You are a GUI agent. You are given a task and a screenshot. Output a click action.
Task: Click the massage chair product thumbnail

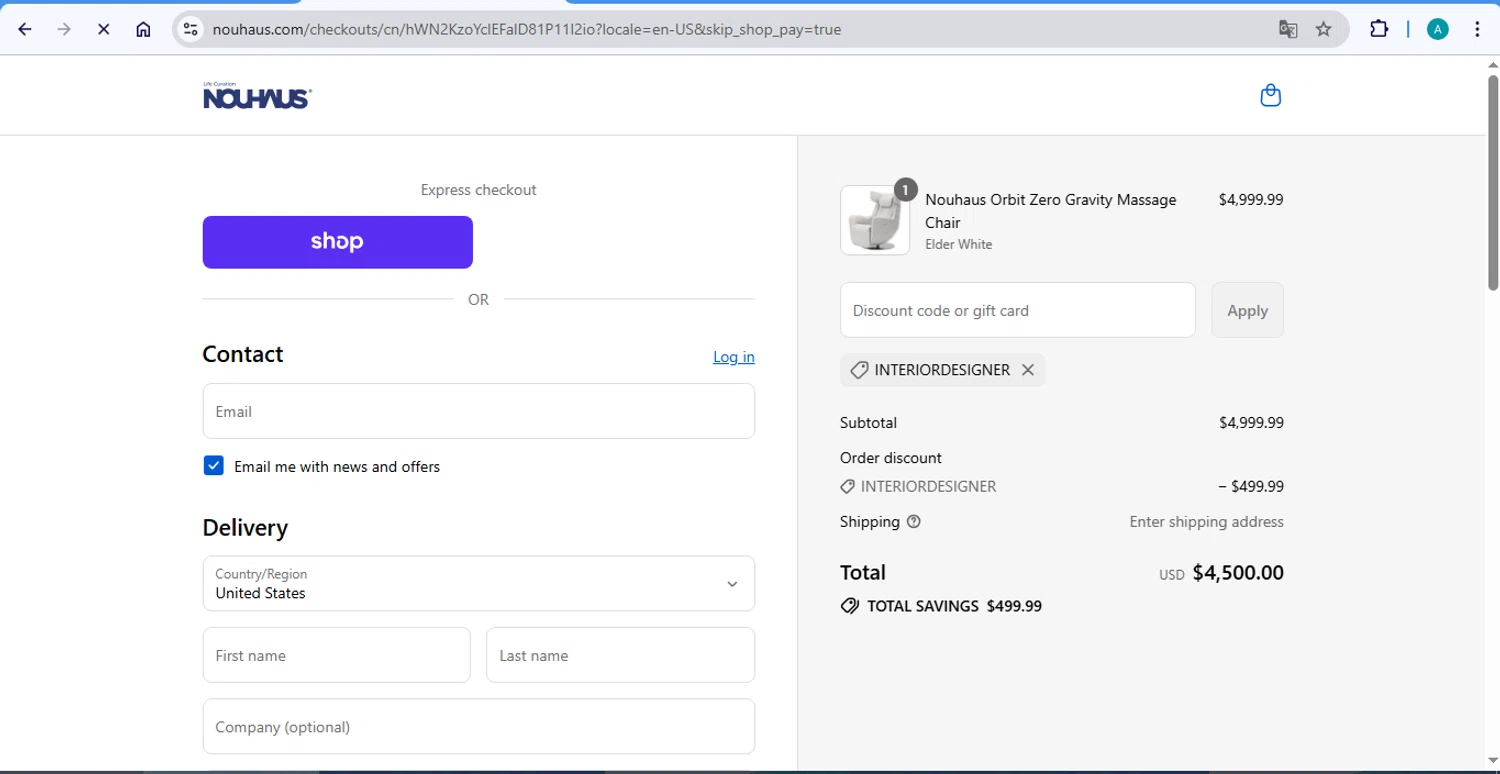coord(875,220)
